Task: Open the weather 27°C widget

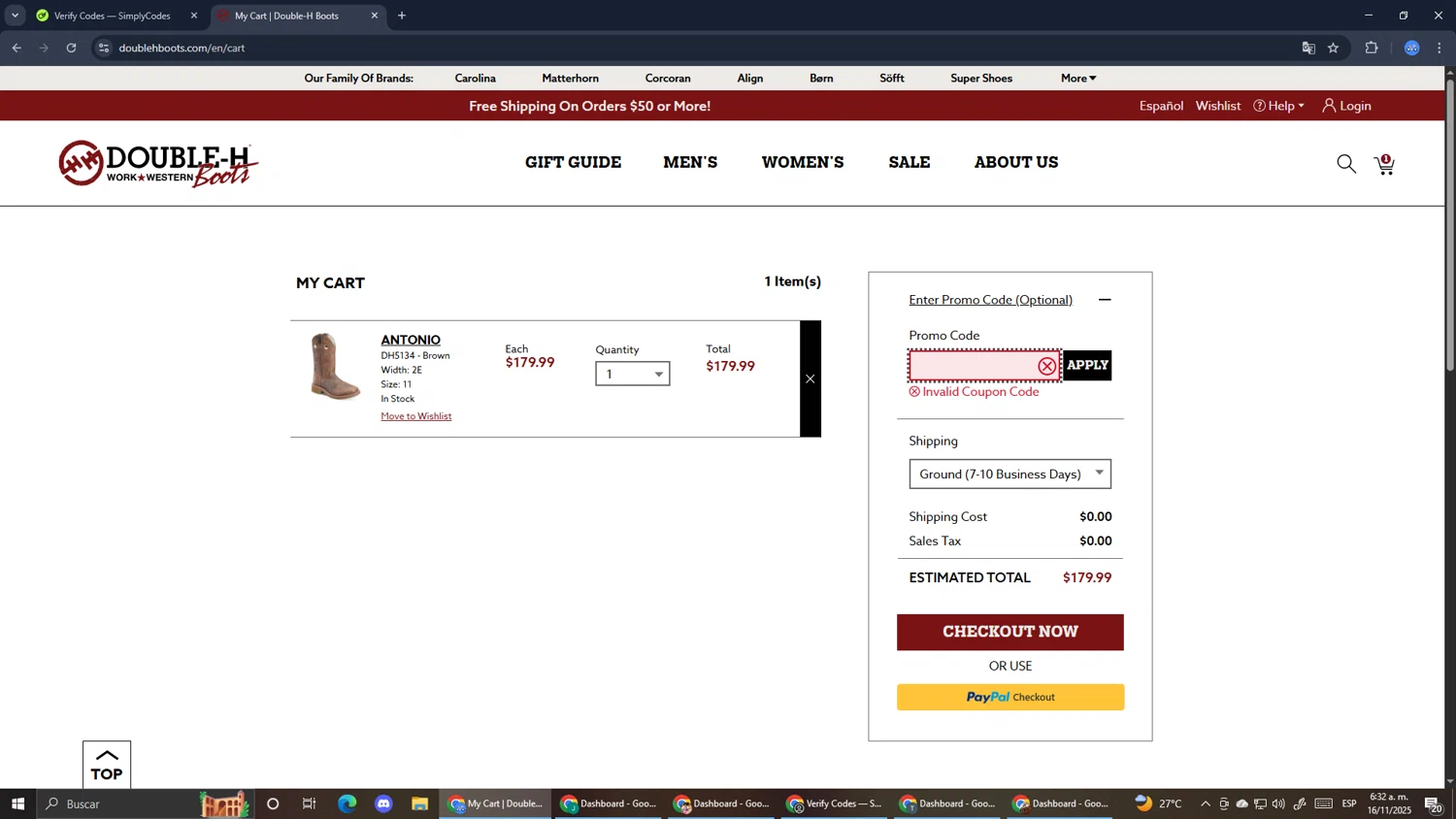Action: [1158, 803]
